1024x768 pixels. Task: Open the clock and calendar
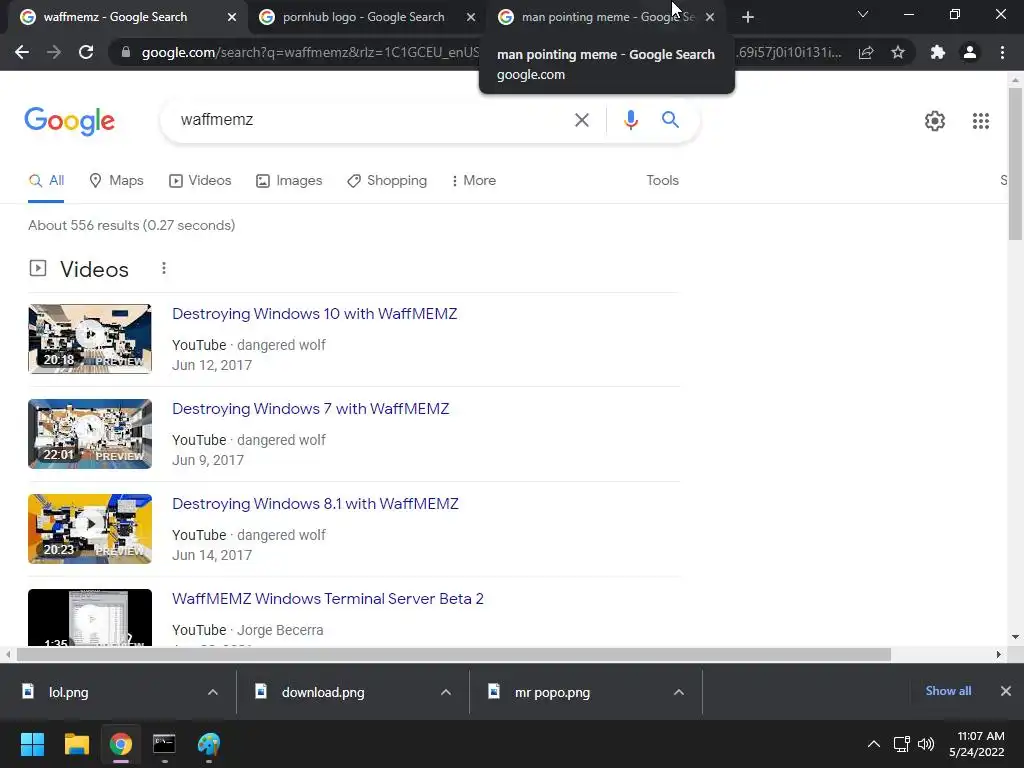(x=978, y=744)
